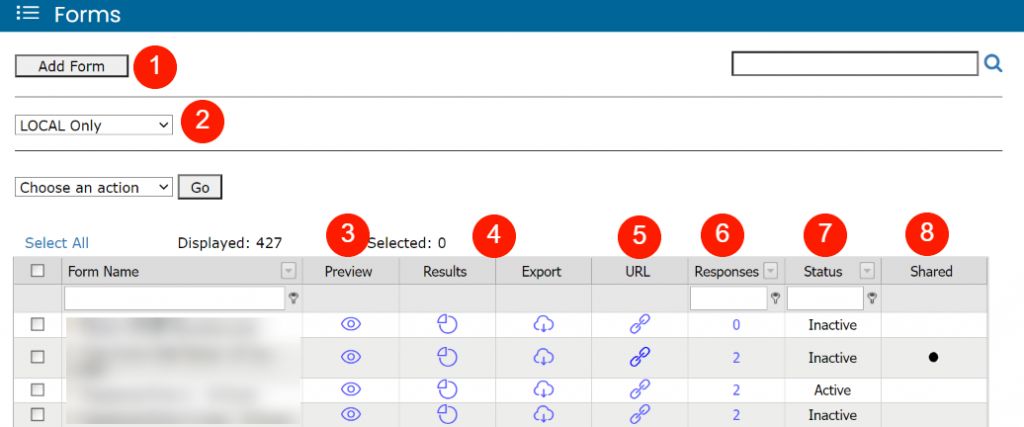Check the box for the shared form row

click(38, 357)
